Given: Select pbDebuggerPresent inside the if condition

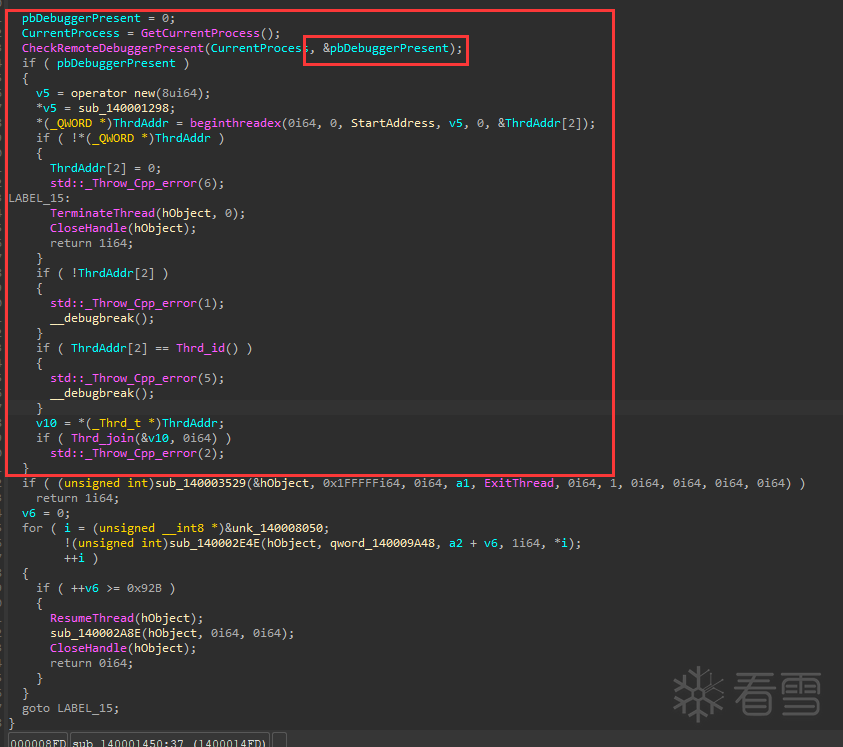Looking at the screenshot, I should pyautogui.click(x=116, y=63).
